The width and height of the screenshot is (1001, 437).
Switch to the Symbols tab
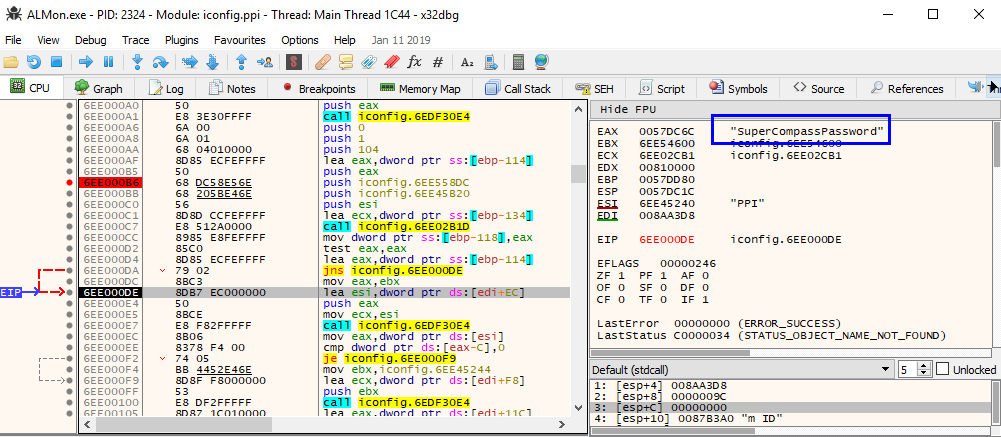739,89
